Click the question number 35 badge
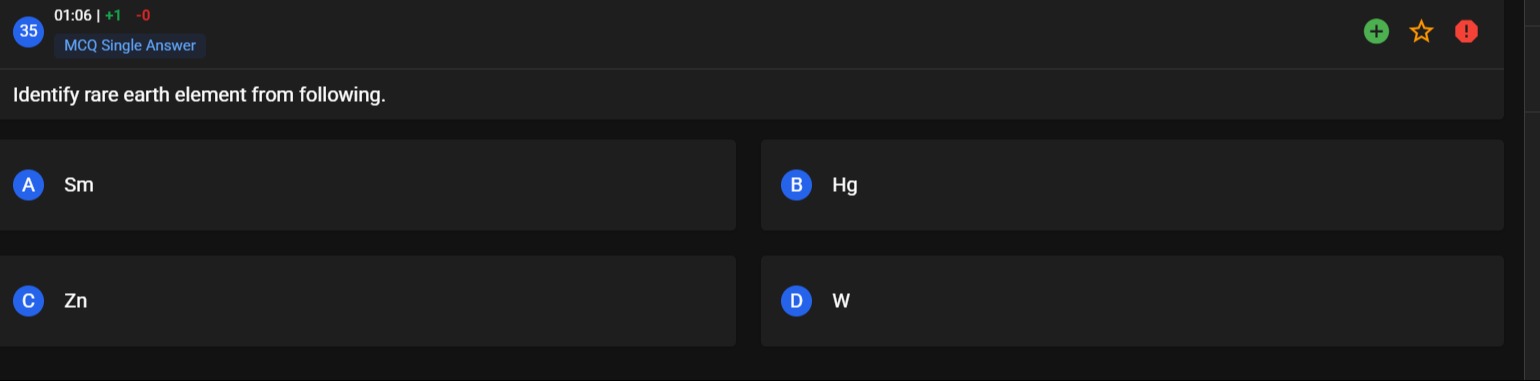The image size is (1540, 381). [x=28, y=31]
